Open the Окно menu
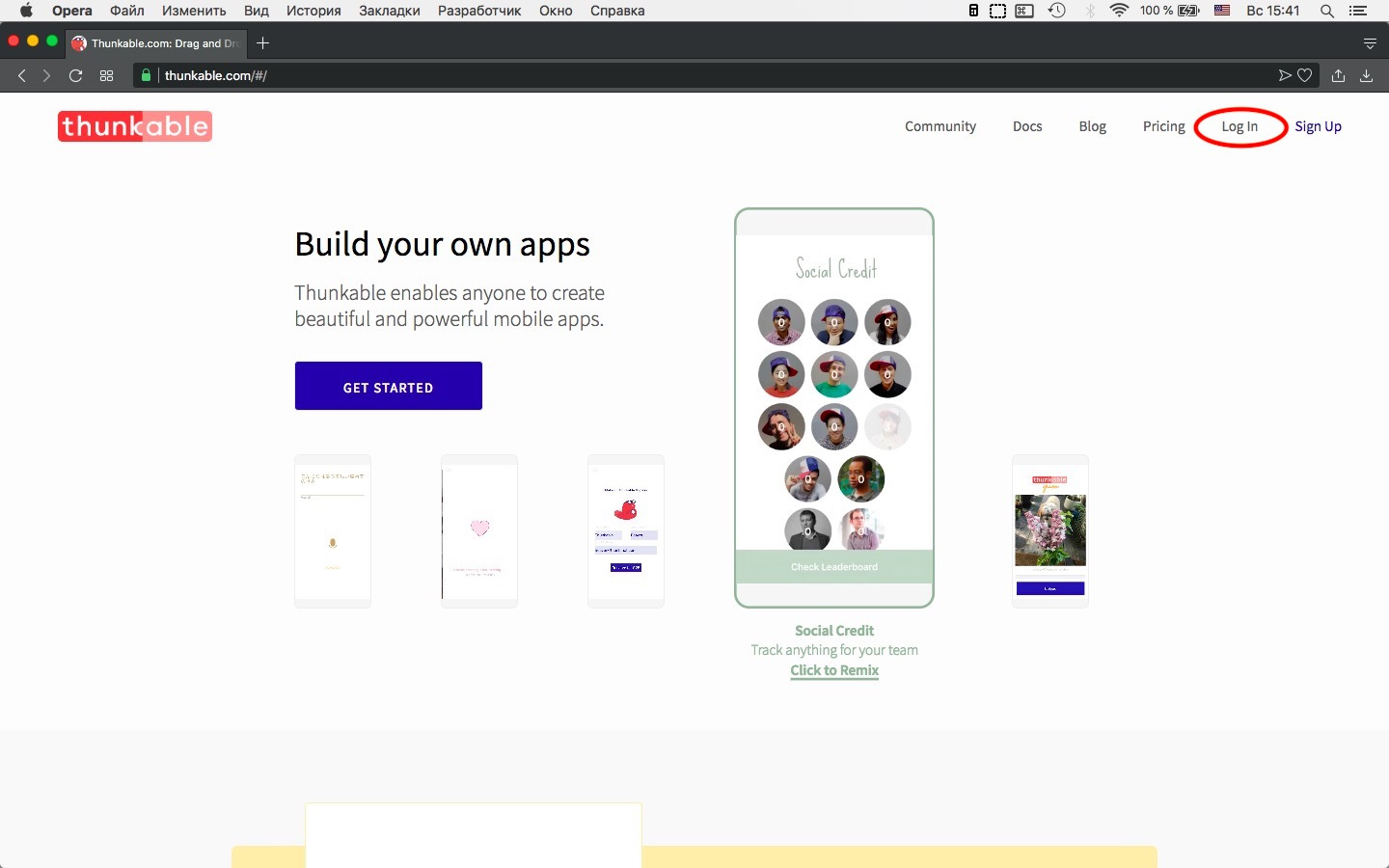The width and height of the screenshot is (1389, 868). coord(556,11)
